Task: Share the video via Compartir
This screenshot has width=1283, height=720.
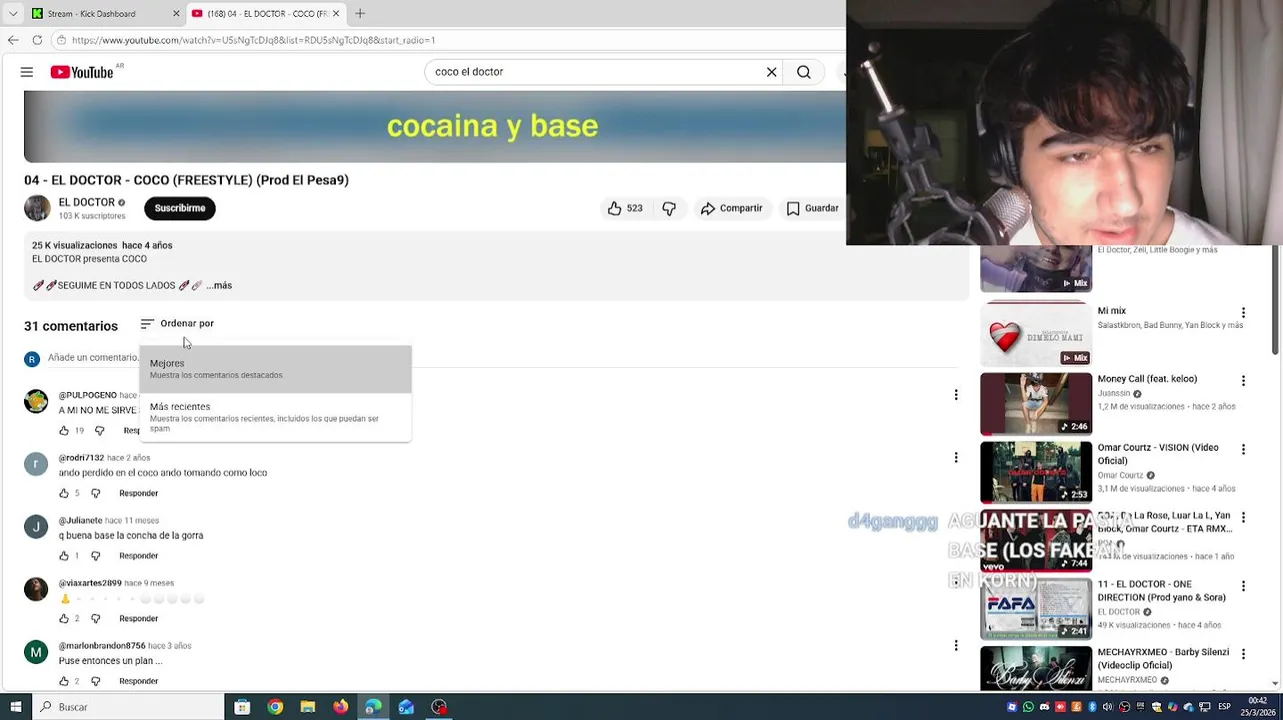Action: pos(731,208)
